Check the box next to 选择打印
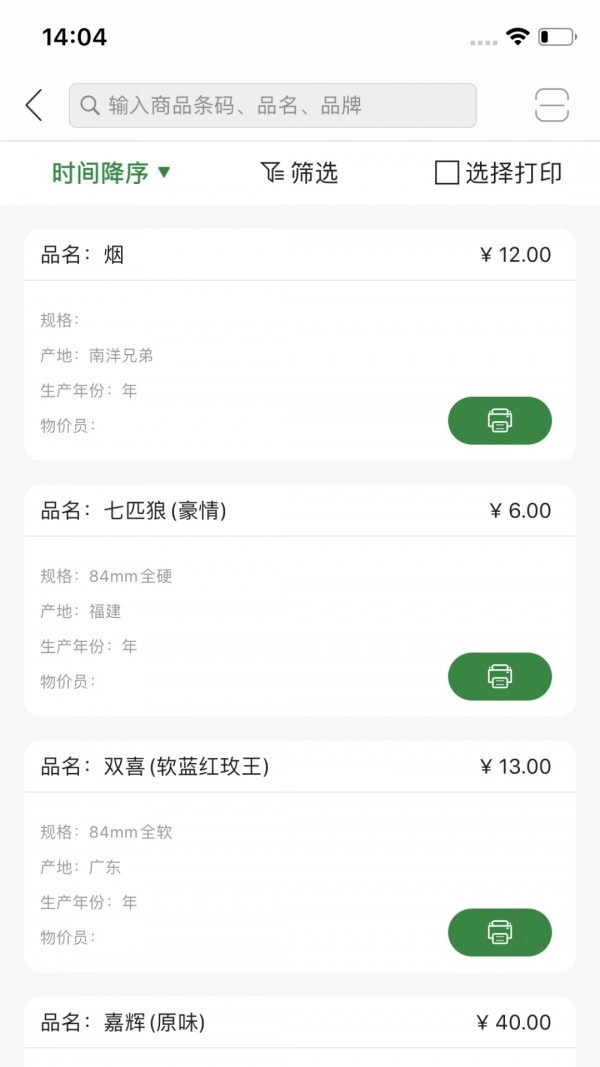This screenshot has height=1067, width=600. pyautogui.click(x=445, y=172)
